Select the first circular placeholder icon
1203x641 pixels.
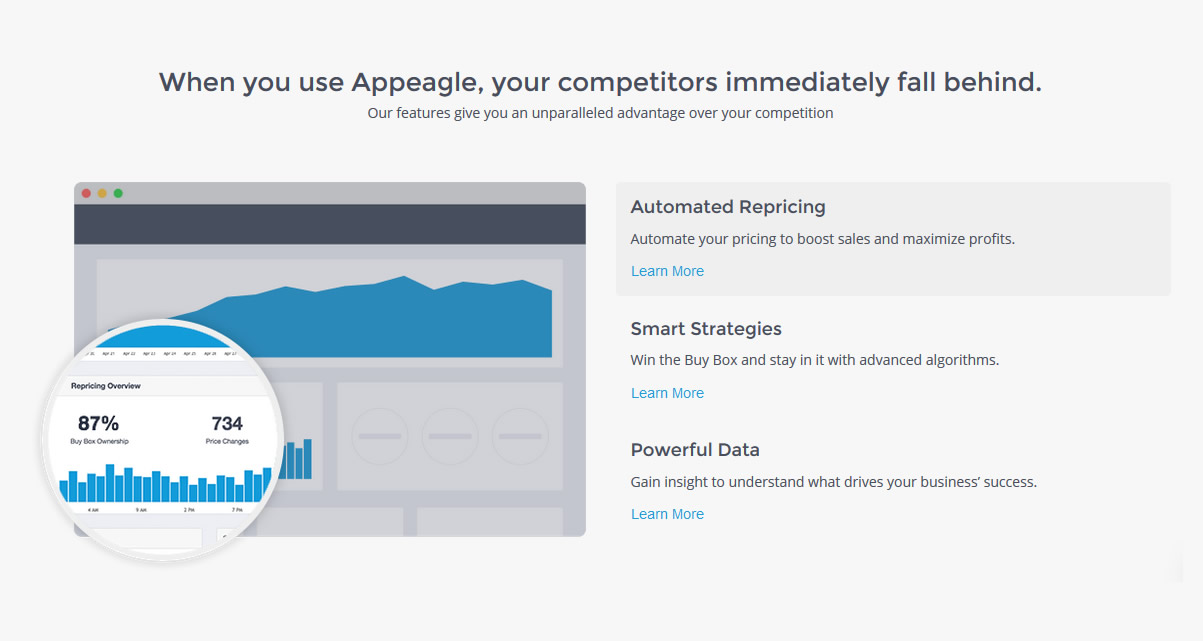[x=380, y=436]
